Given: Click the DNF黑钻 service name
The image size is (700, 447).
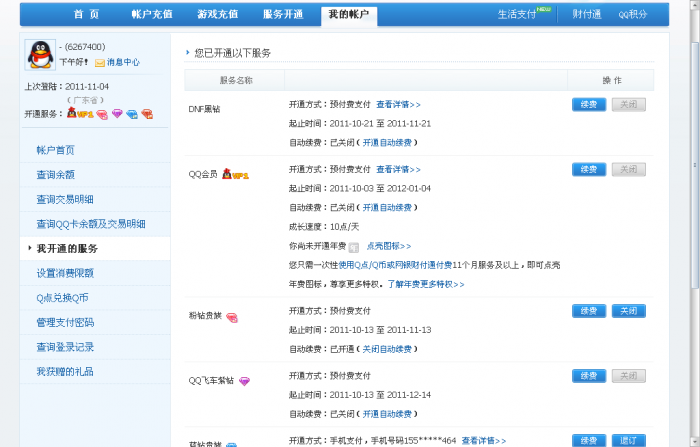Looking at the screenshot, I should tap(204, 109).
